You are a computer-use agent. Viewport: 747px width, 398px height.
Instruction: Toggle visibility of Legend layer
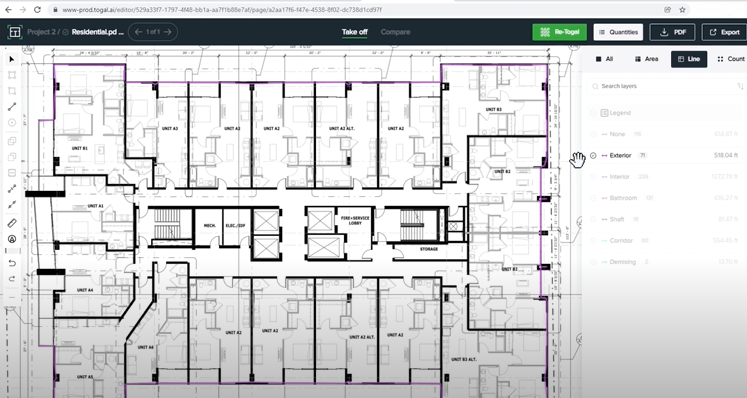point(593,113)
